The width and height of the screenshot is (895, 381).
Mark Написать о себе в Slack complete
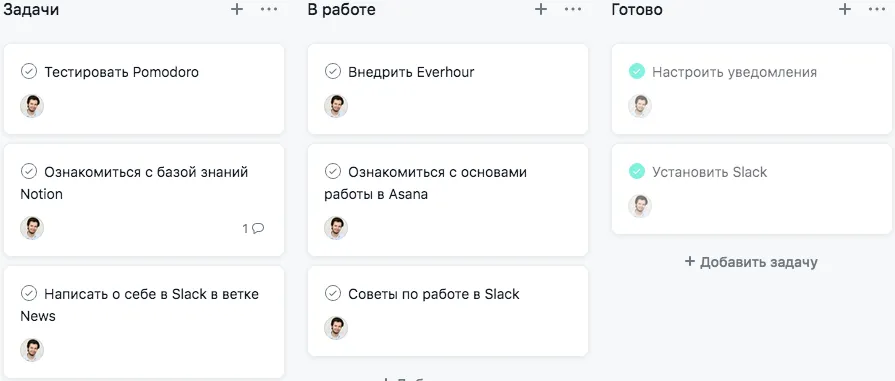click(x=29, y=294)
